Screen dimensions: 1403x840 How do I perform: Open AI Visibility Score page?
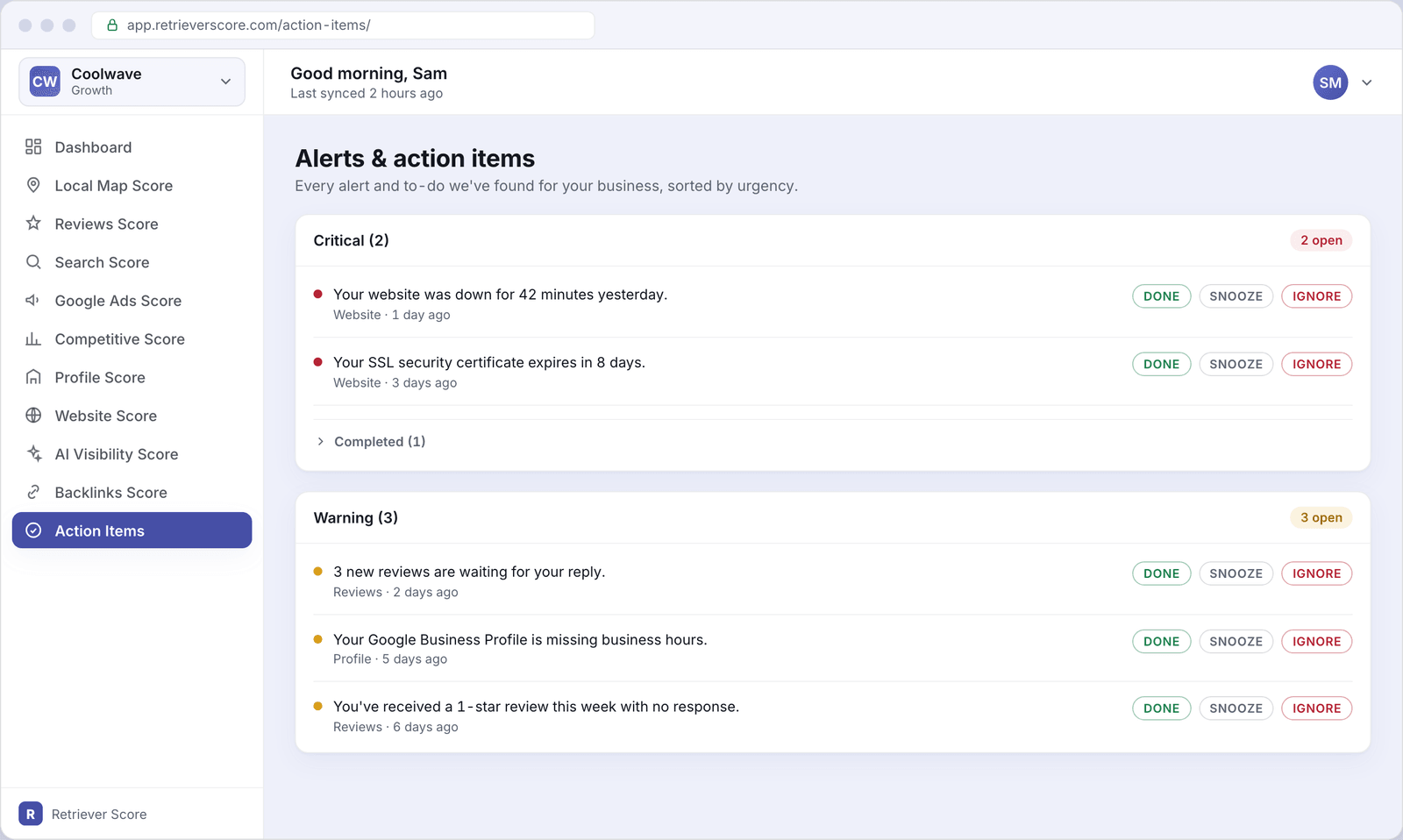132,454
